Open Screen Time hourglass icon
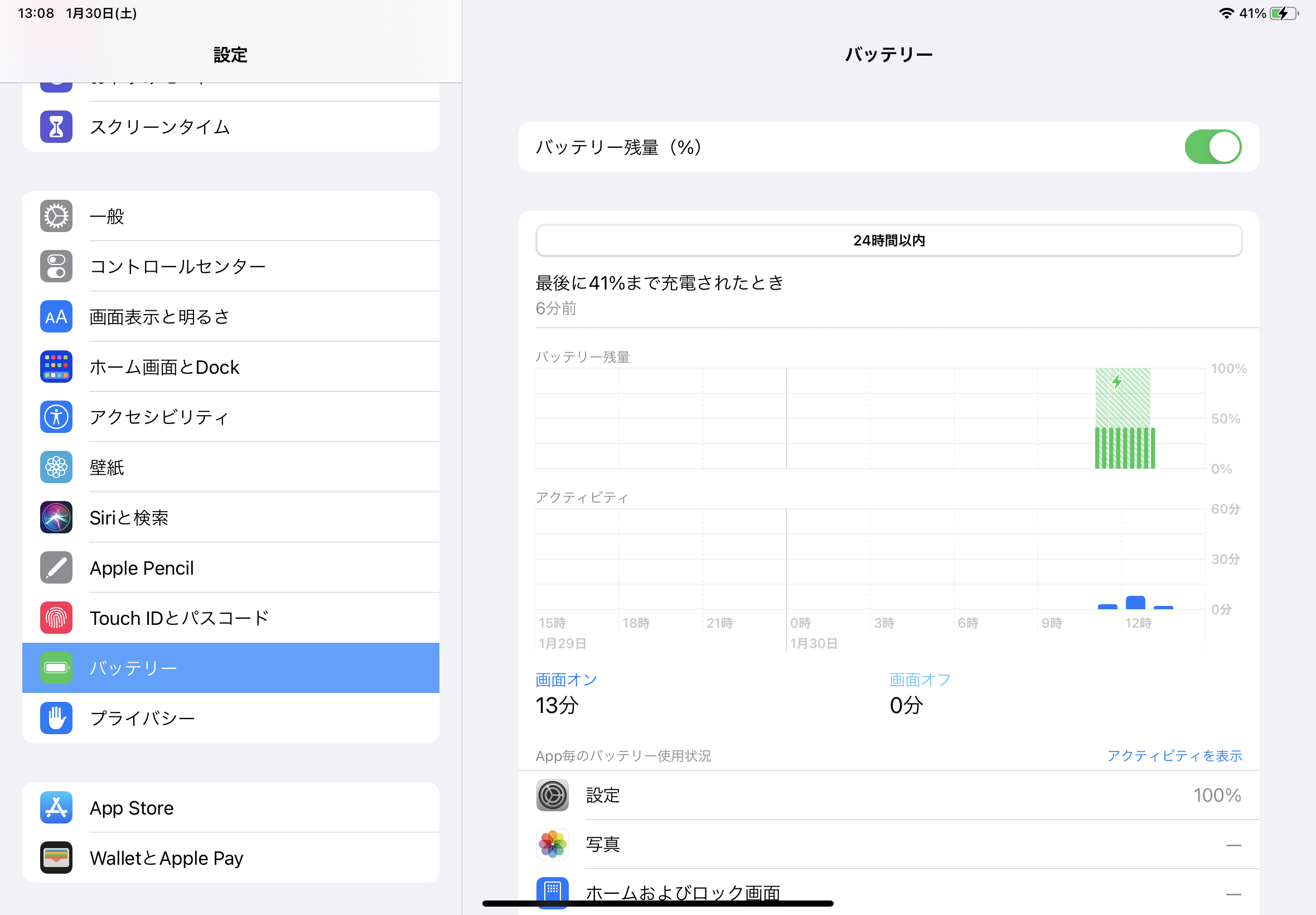 [x=56, y=127]
